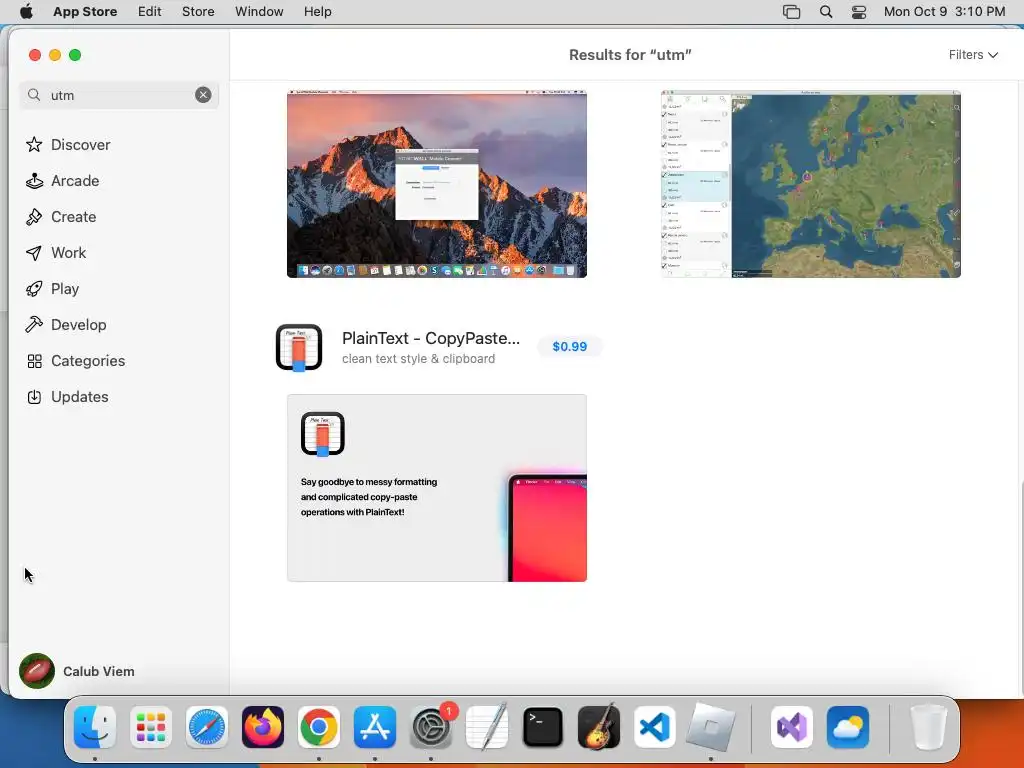The width and height of the screenshot is (1024, 768).
Task: Go to the Create category
Action: [61, 217]
